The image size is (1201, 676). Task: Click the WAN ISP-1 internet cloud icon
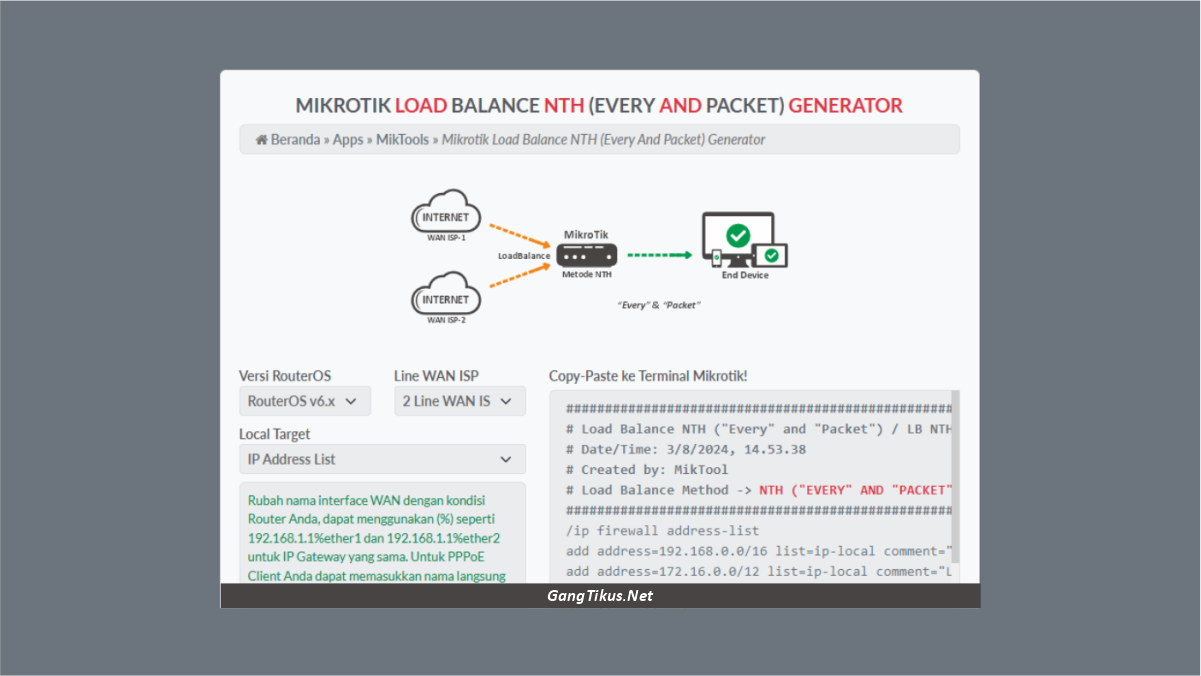pos(446,213)
